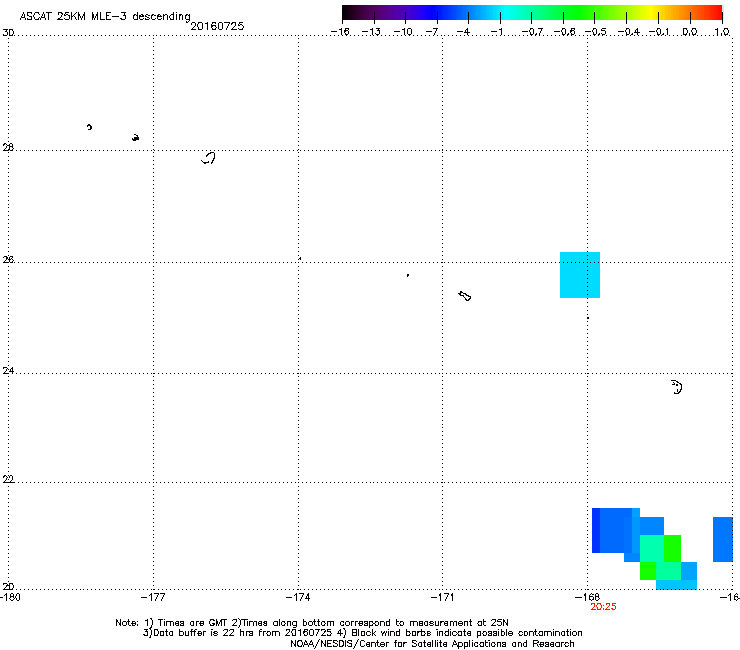Click the longitude label -174
740x650 pixels.
(x=298, y=597)
